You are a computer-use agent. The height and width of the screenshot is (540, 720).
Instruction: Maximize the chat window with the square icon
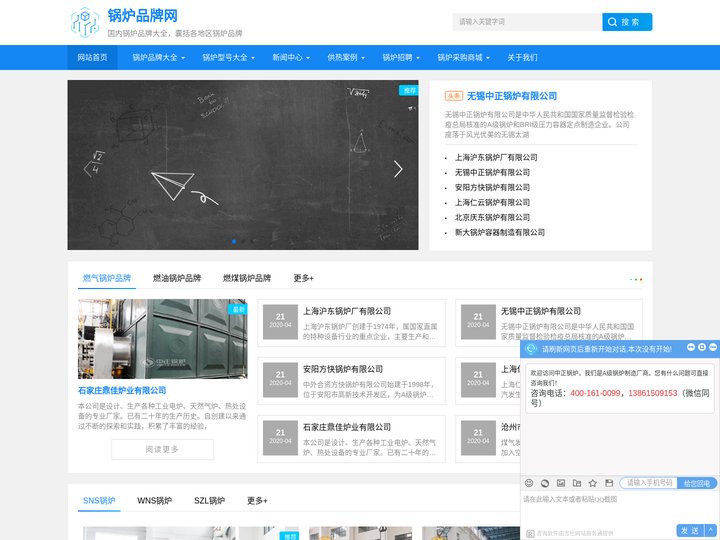point(702,347)
